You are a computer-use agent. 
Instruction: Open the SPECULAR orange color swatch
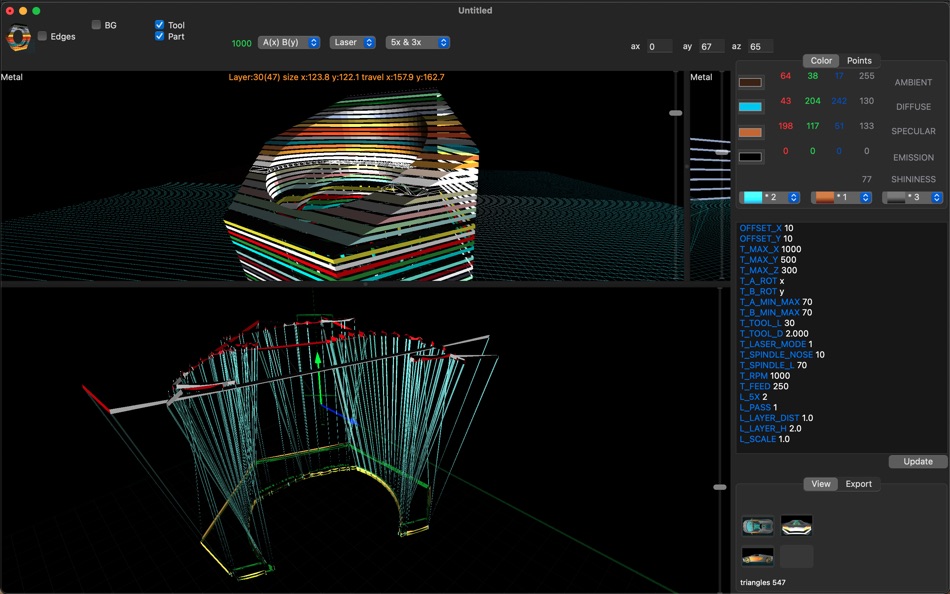pyautogui.click(x=751, y=132)
